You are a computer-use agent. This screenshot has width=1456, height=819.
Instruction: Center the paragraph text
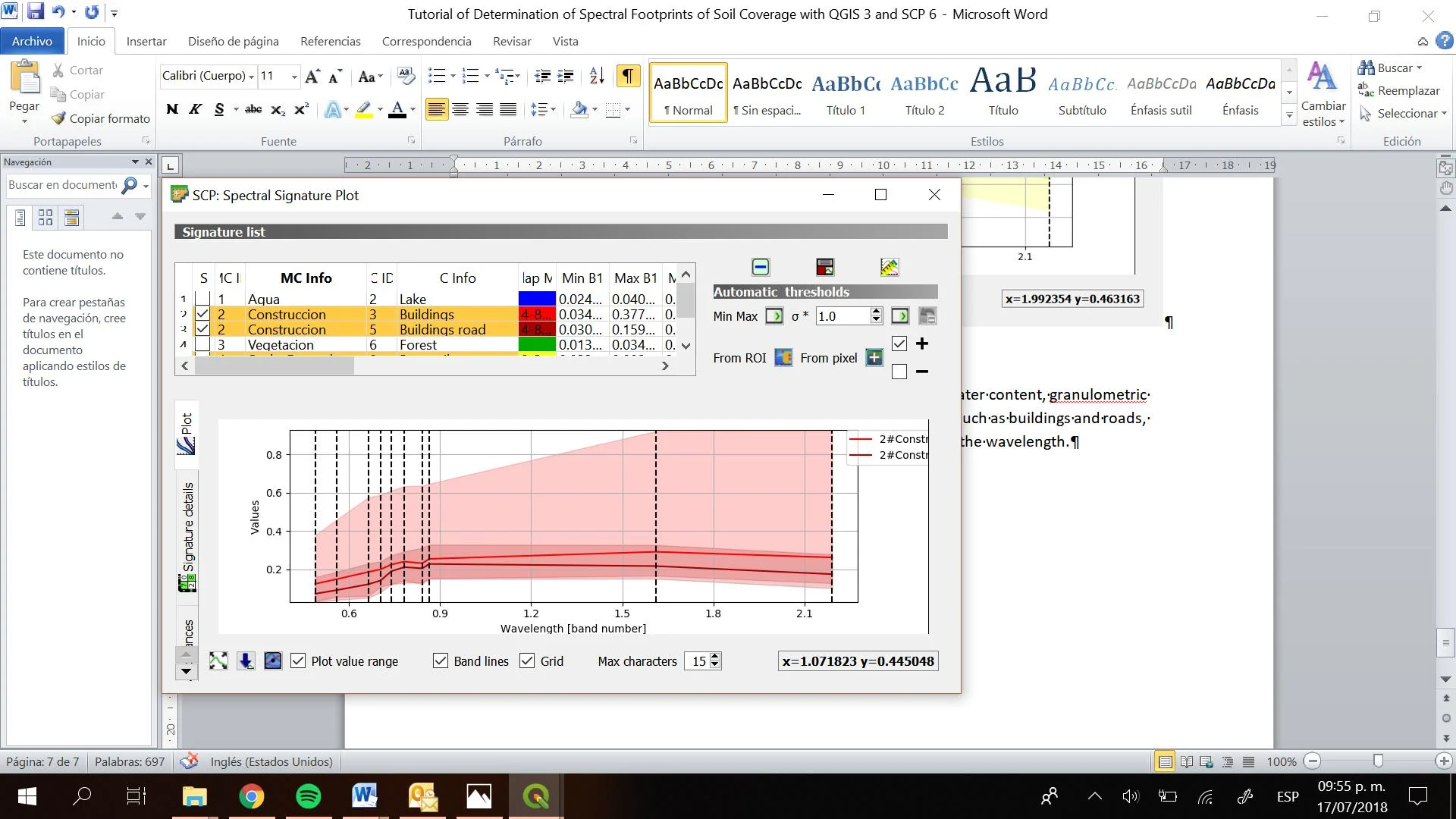460,110
